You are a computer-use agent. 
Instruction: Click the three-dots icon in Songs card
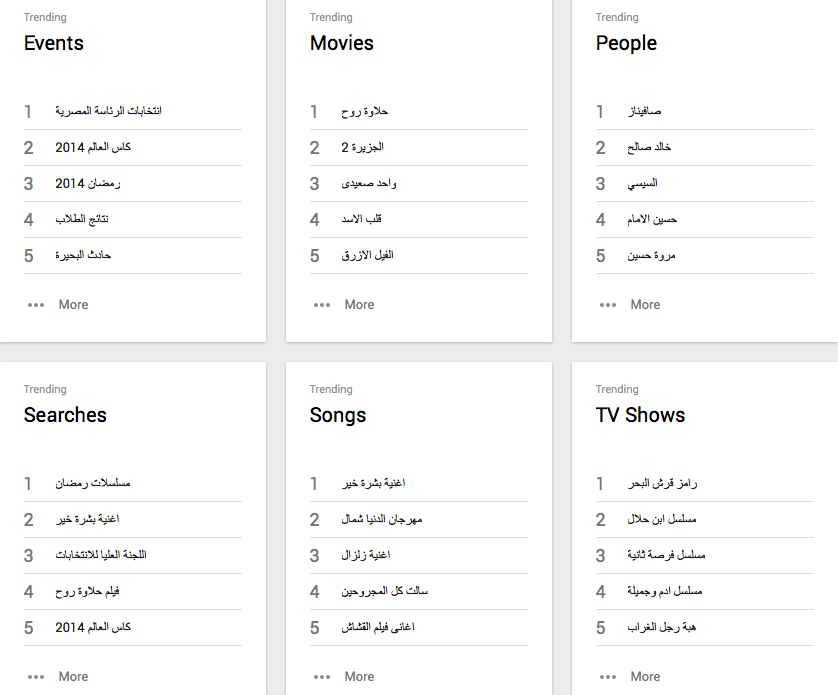pyautogui.click(x=322, y=677)
